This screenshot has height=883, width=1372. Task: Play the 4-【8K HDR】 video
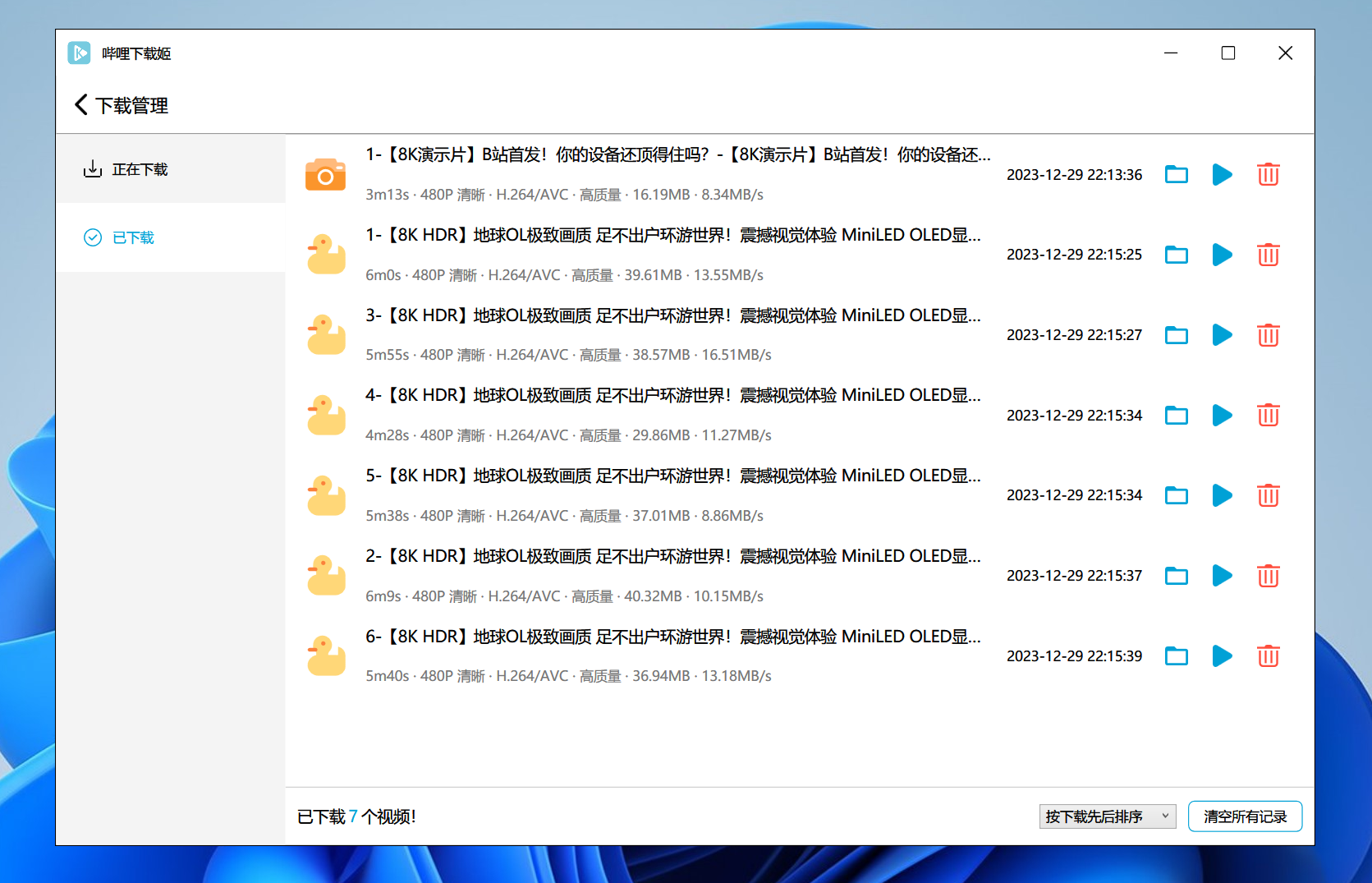point(1222,416)
